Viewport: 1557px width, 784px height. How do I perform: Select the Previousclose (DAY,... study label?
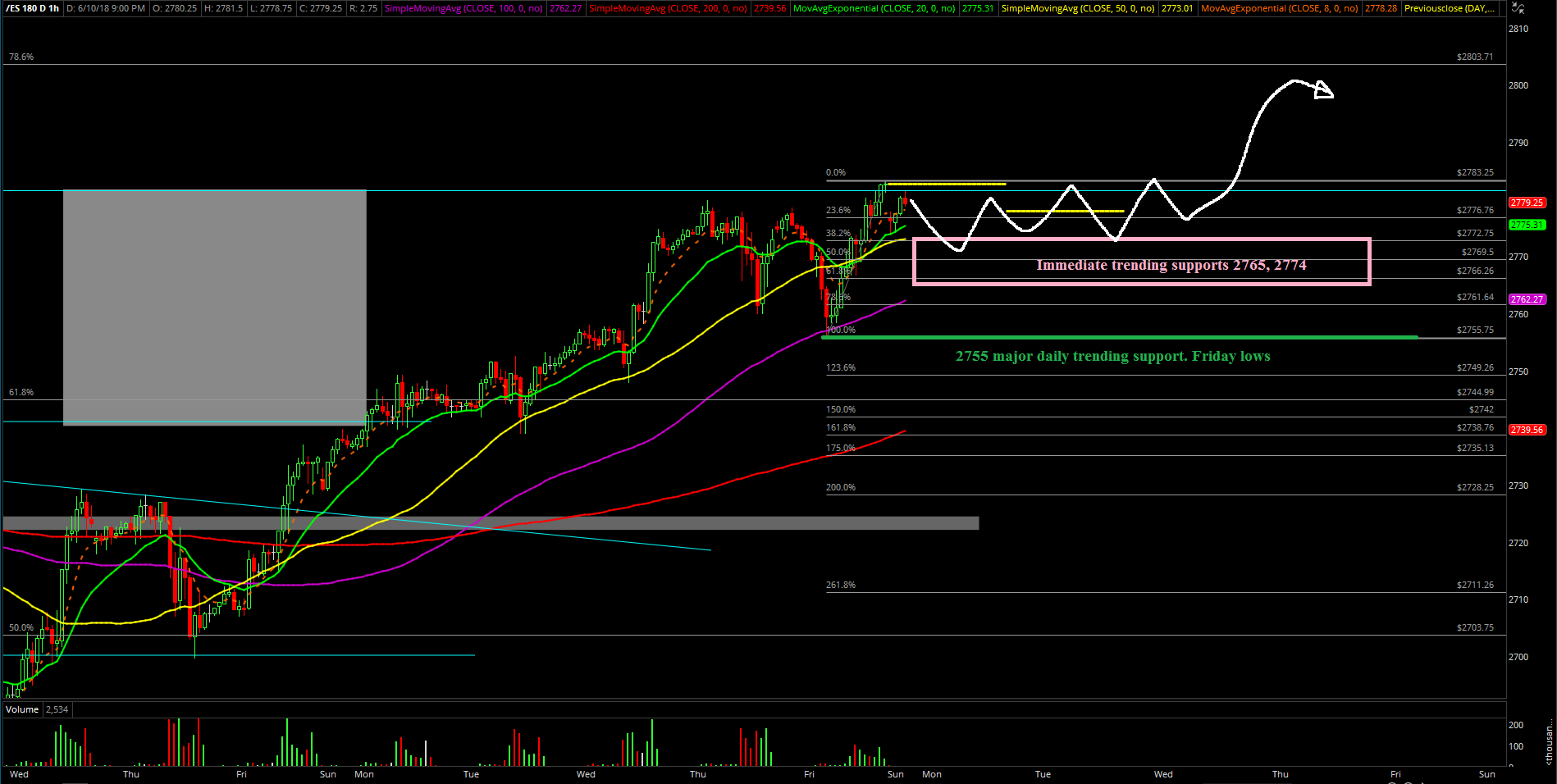(1450, 8)
